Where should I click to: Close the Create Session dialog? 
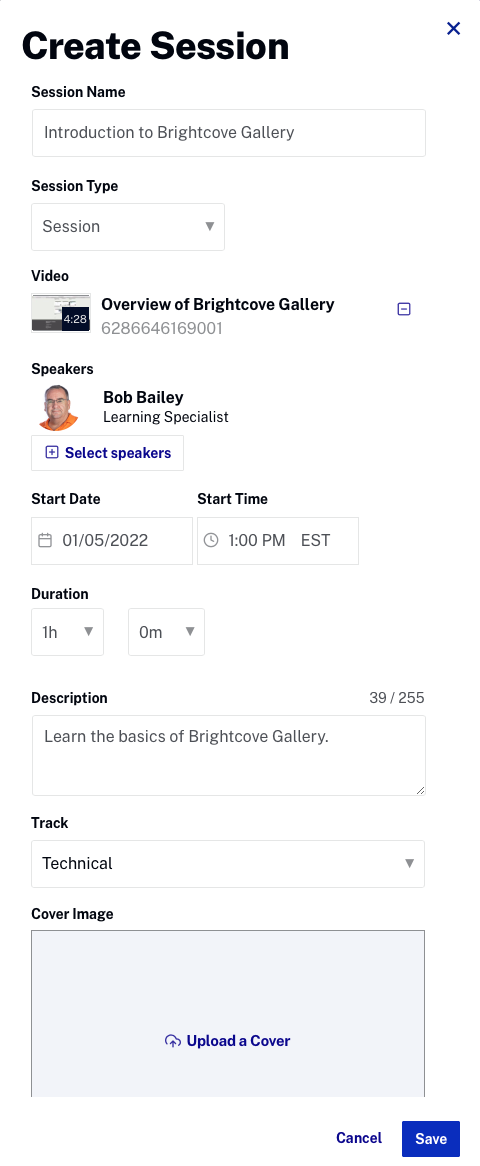click(453, 28)
